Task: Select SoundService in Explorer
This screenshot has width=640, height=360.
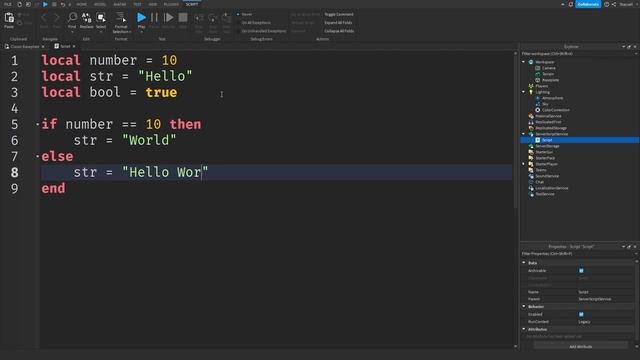Action: tap(547, 176)
